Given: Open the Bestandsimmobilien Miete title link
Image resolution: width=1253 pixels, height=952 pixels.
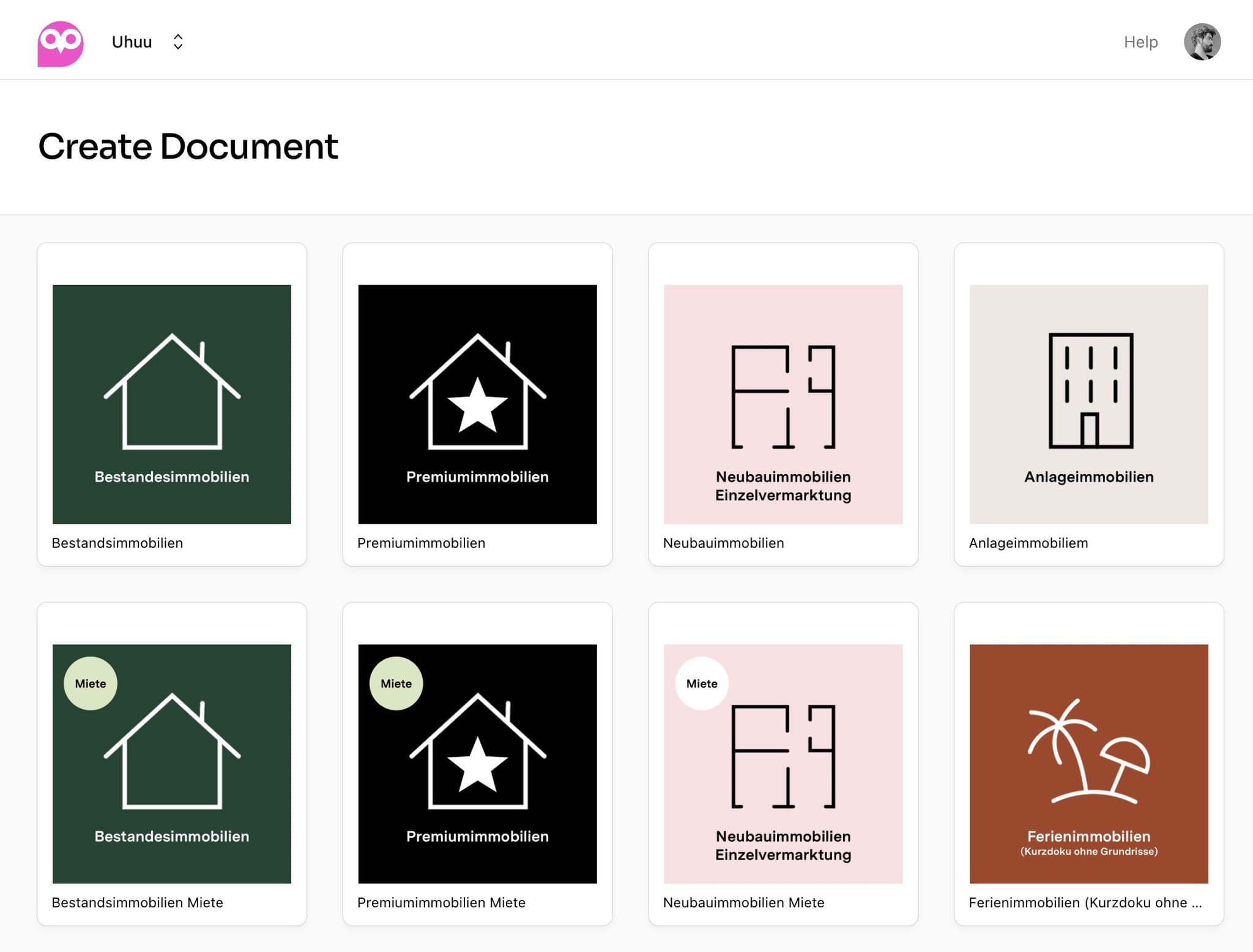Looking at the screenshot, I should pyautogui.click(x=137, y=902).
